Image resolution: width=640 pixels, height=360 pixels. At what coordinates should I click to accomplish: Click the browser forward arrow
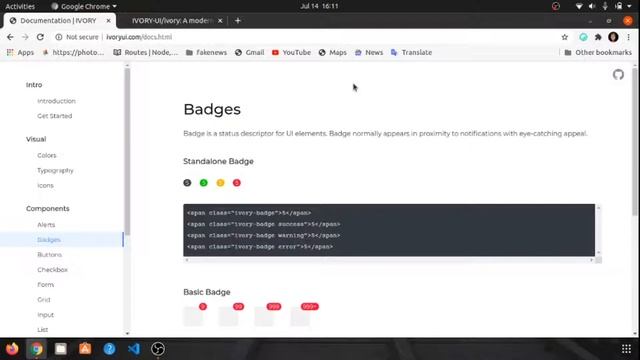25,37
